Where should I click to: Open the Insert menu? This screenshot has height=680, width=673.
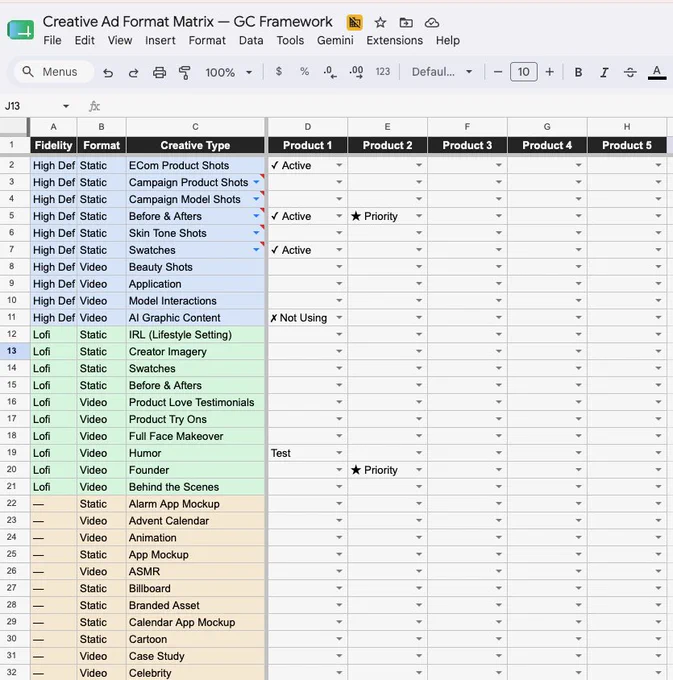[160, 40]
